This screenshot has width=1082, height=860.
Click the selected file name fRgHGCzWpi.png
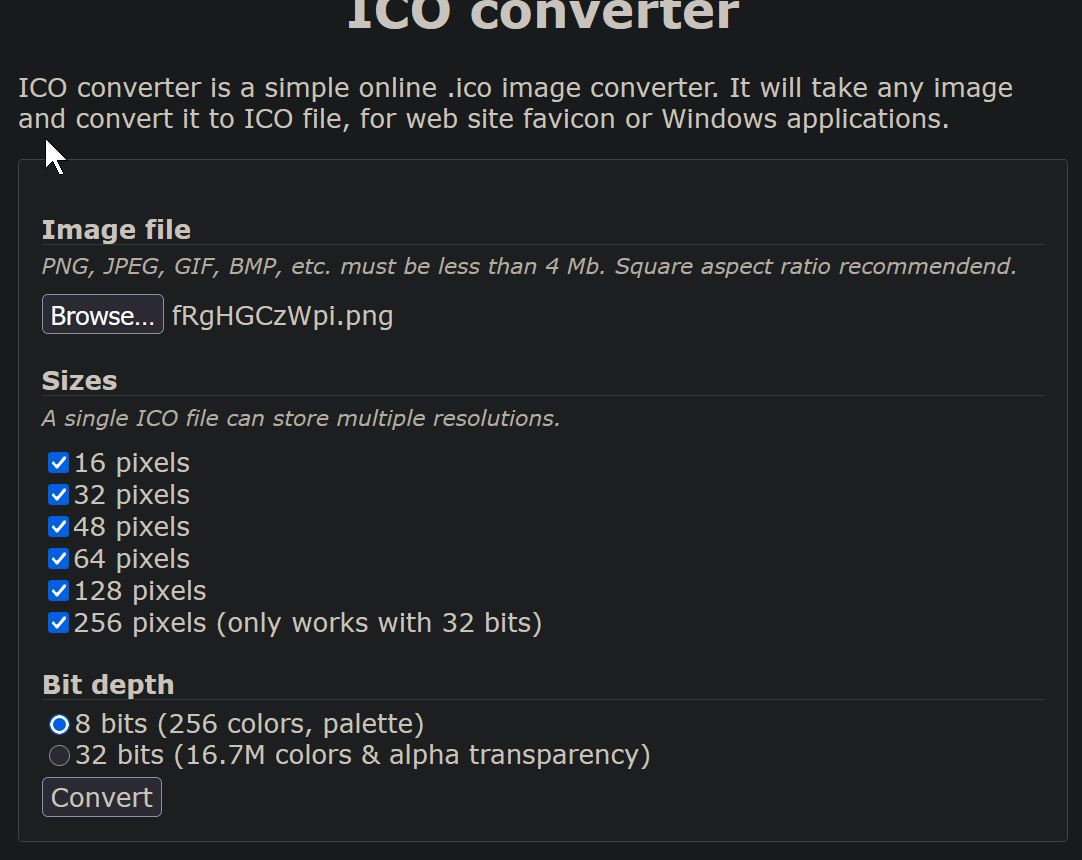click(283, 316)
